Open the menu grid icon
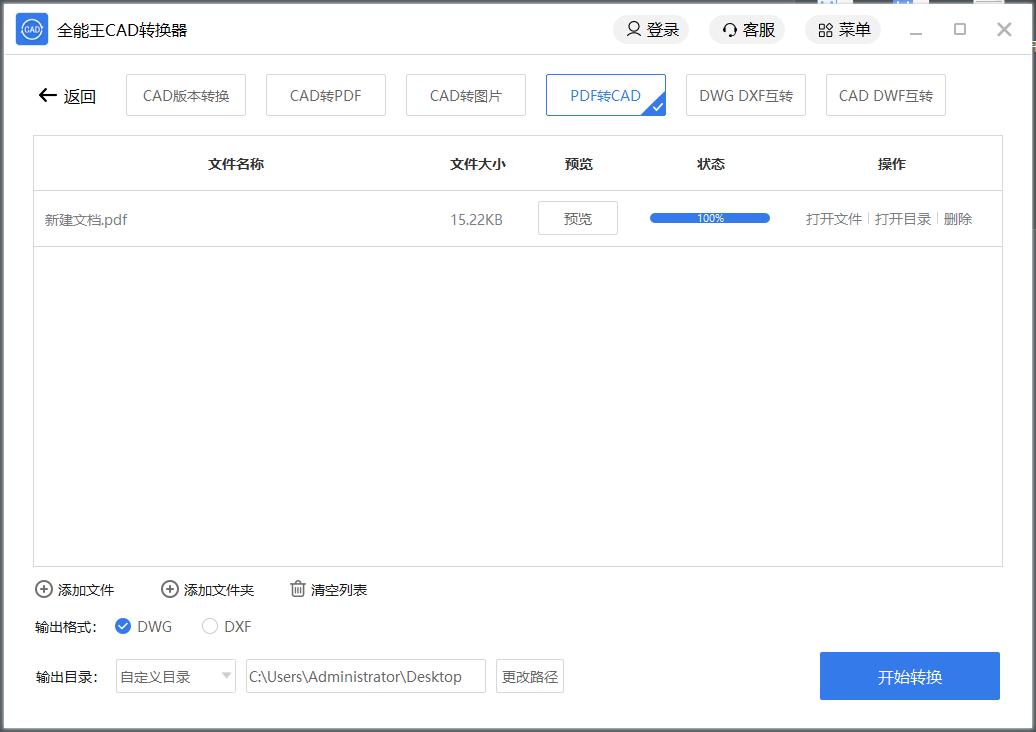Image resolution: width=1036 pixels, height=732 pixels. pos(825,30)
